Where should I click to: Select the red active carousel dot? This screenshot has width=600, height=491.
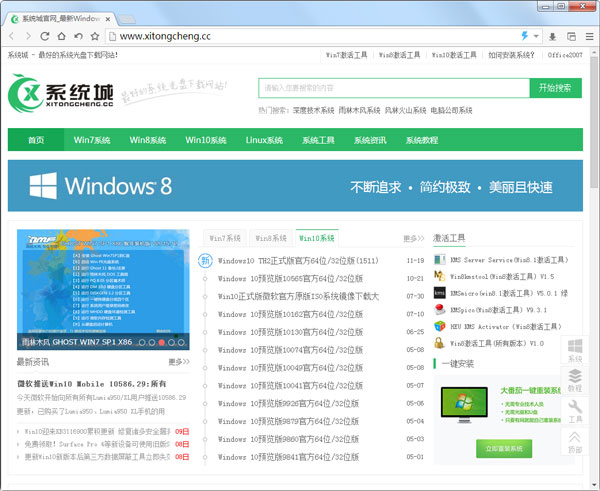[x=161, y=343]
